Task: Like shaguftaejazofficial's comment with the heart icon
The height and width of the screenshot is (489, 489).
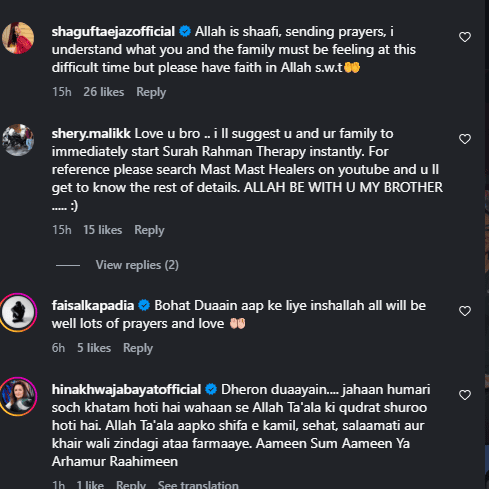Action: click(465, 37)
